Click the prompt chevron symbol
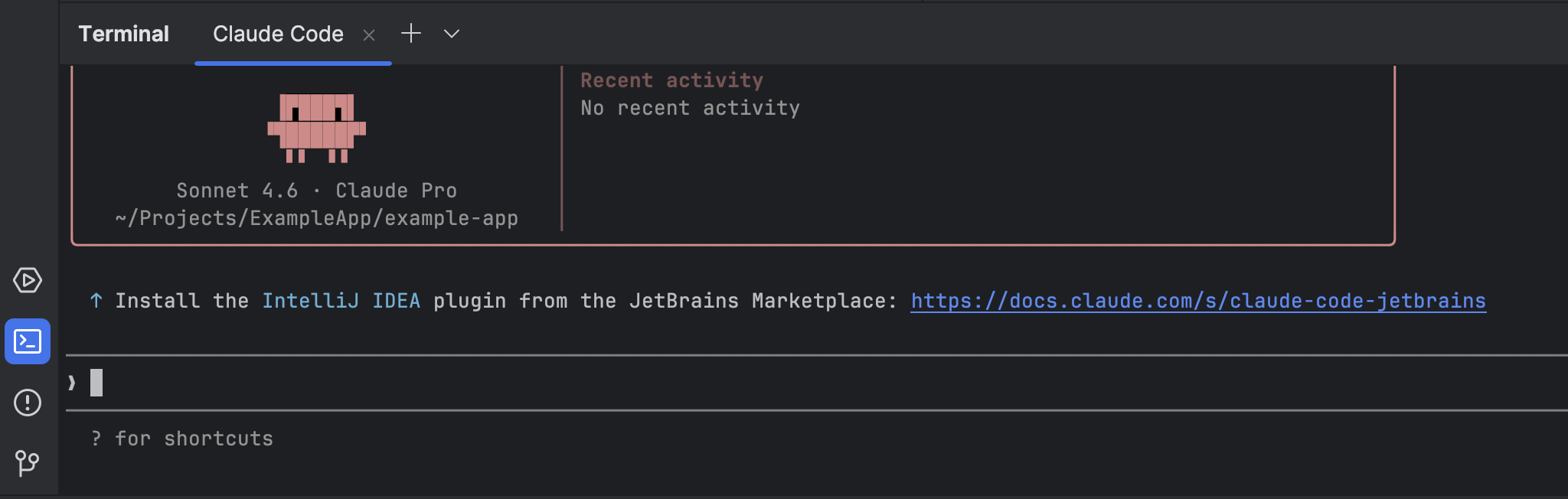The image size is (1568, 499). pos(72,383)
